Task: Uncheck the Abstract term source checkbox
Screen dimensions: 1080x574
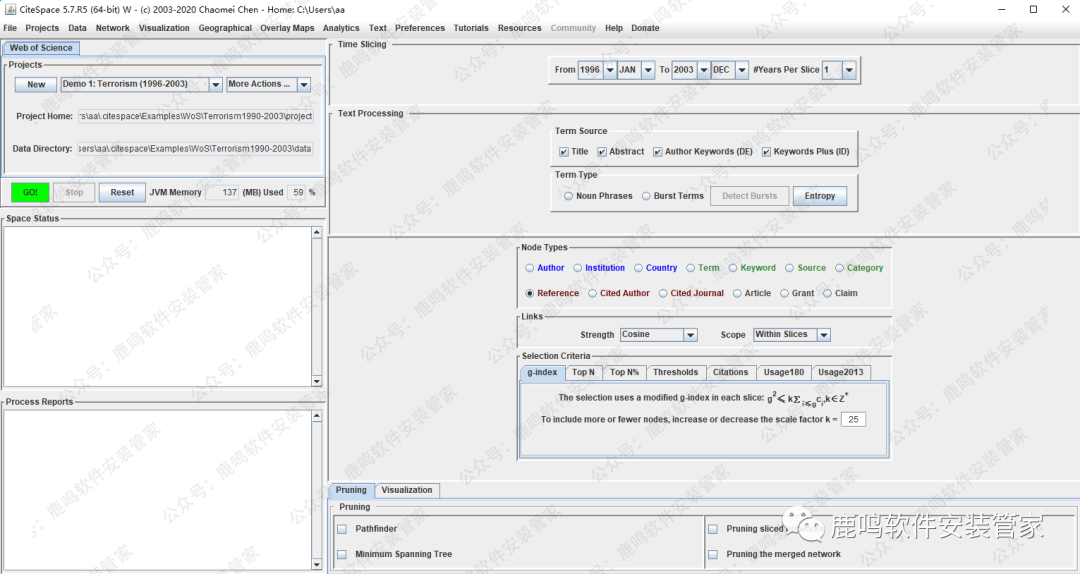Action: coord(602,152)
